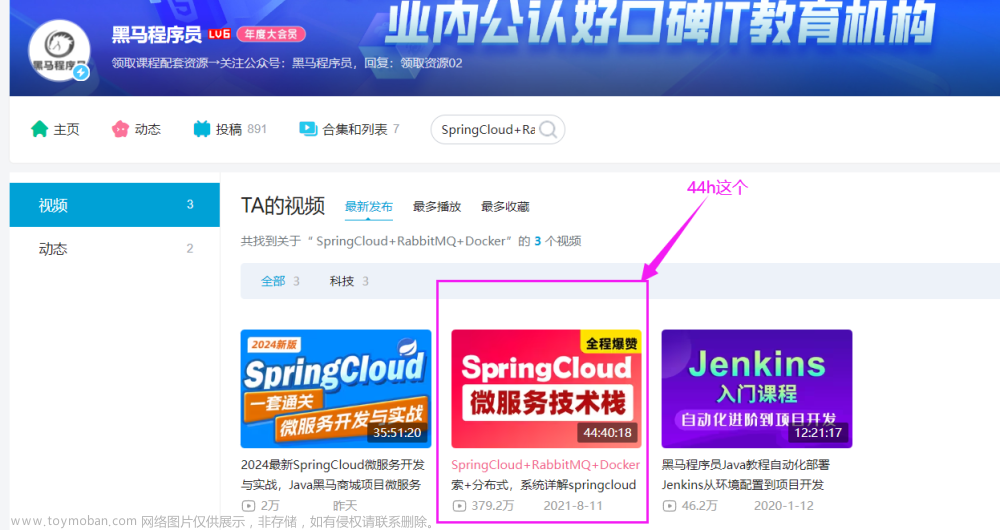The image size is (1000, 530).
Task: Click the magnifier search icon
Action: 548,129
